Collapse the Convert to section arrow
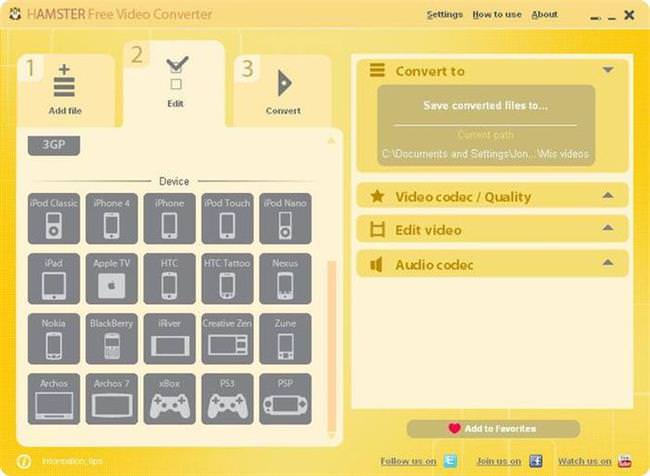 click(x=608, y=70)
